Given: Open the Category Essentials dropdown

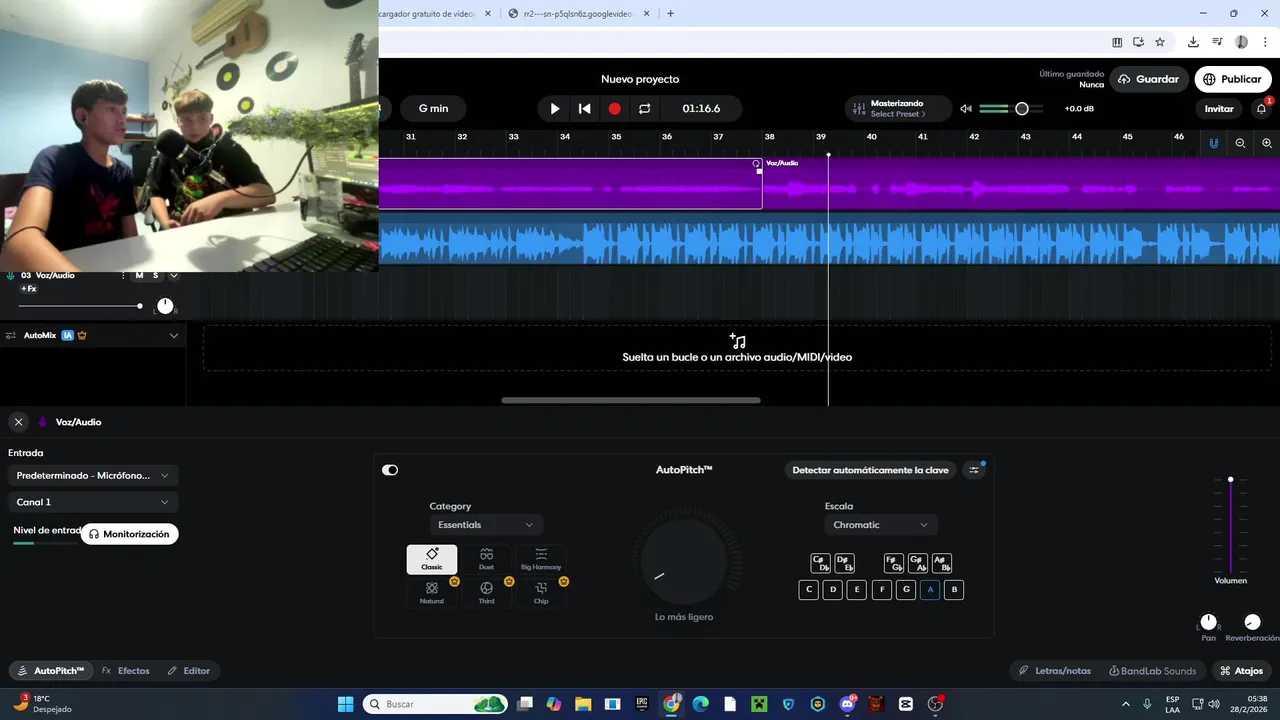Looking at the screenshot, I should (x=486, y=525).
